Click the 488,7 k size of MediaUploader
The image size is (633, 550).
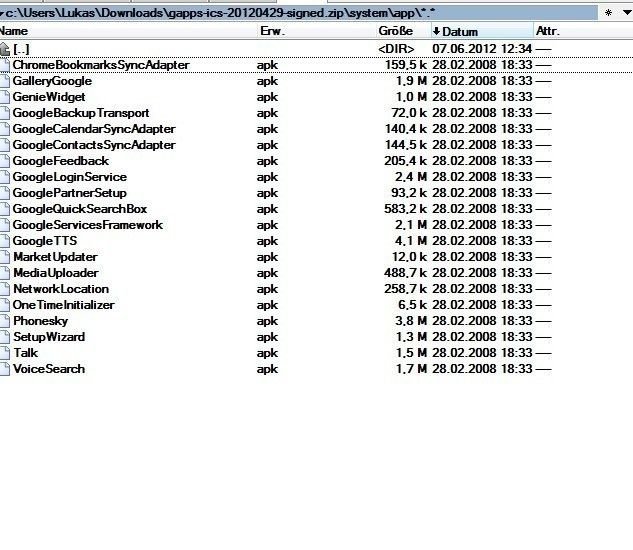(406, 273)
